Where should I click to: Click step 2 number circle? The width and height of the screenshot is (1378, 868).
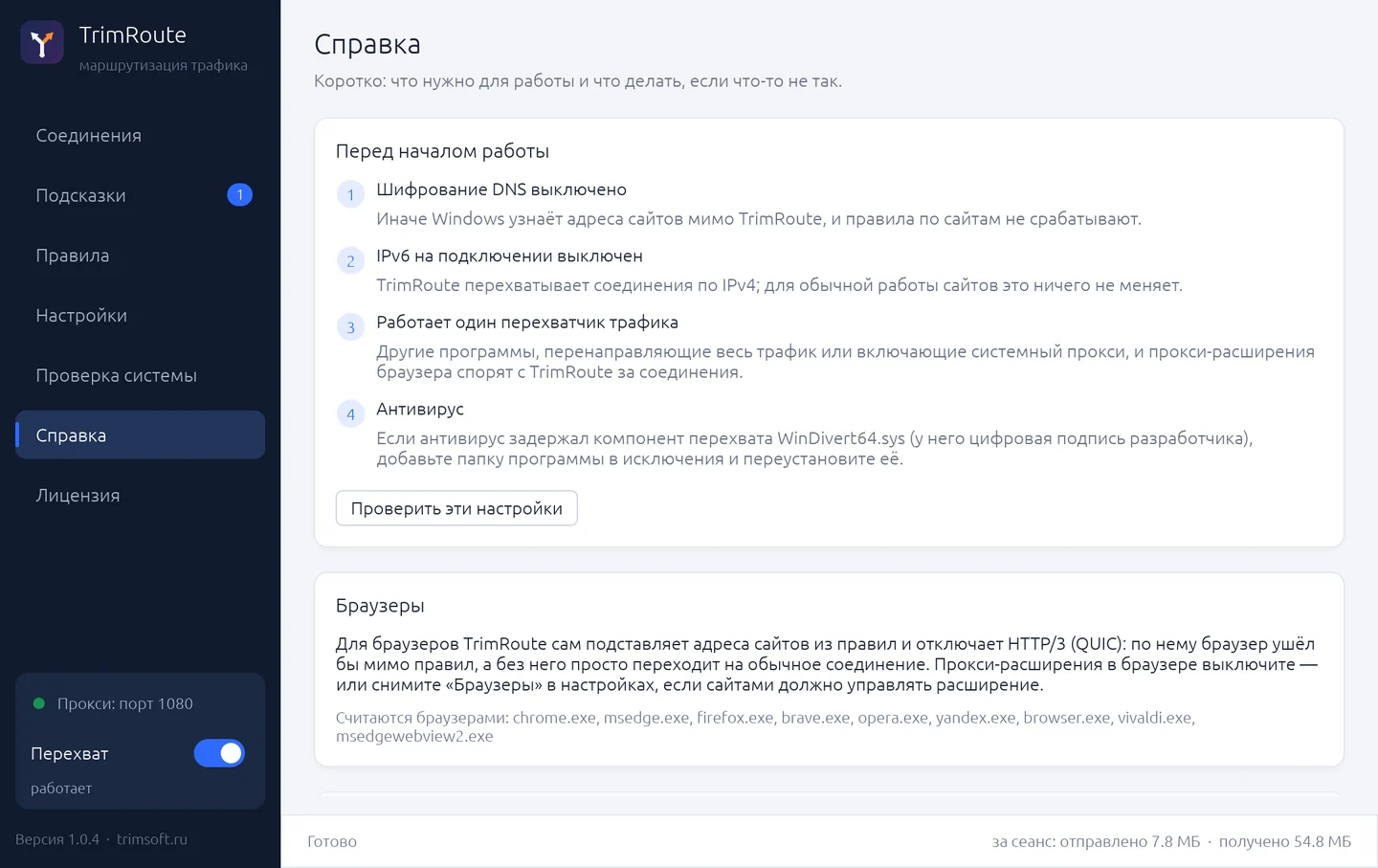pos(350,260)
